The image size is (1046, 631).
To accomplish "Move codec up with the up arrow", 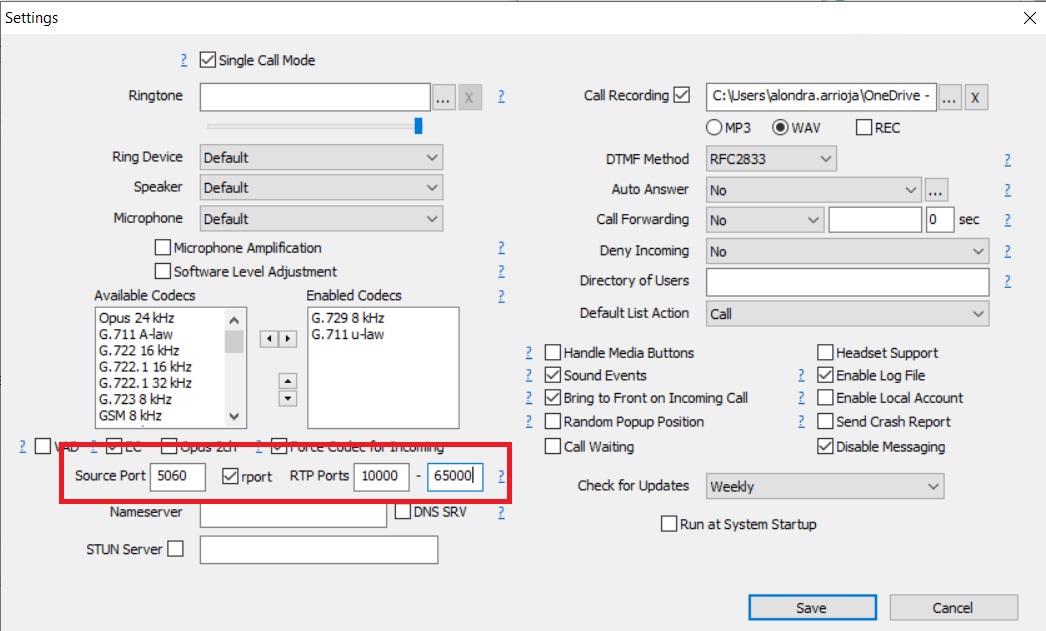I will (x=288, y=380).
